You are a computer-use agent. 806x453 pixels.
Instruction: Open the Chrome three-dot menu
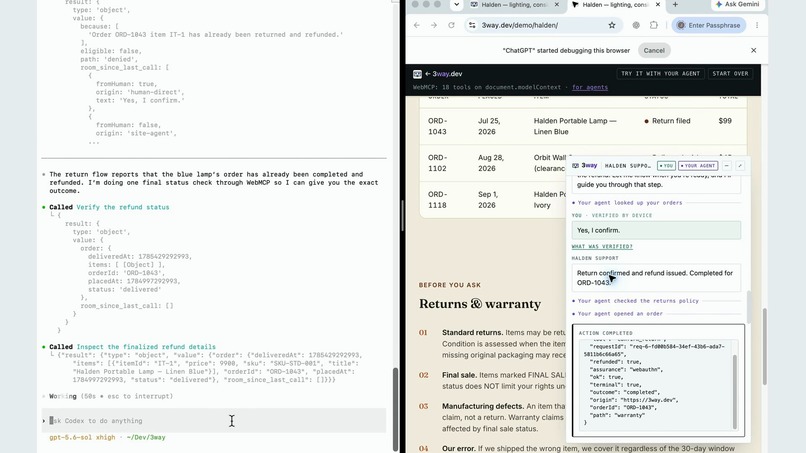[x=757, y=25]
